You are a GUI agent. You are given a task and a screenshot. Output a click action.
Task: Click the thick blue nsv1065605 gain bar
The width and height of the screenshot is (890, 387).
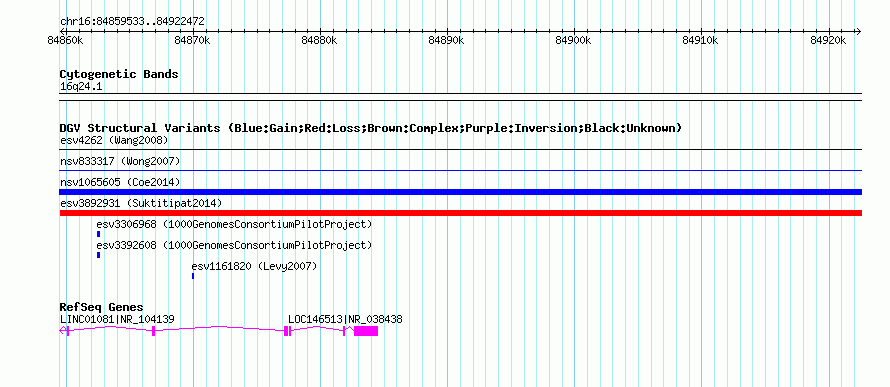[460, 192]
